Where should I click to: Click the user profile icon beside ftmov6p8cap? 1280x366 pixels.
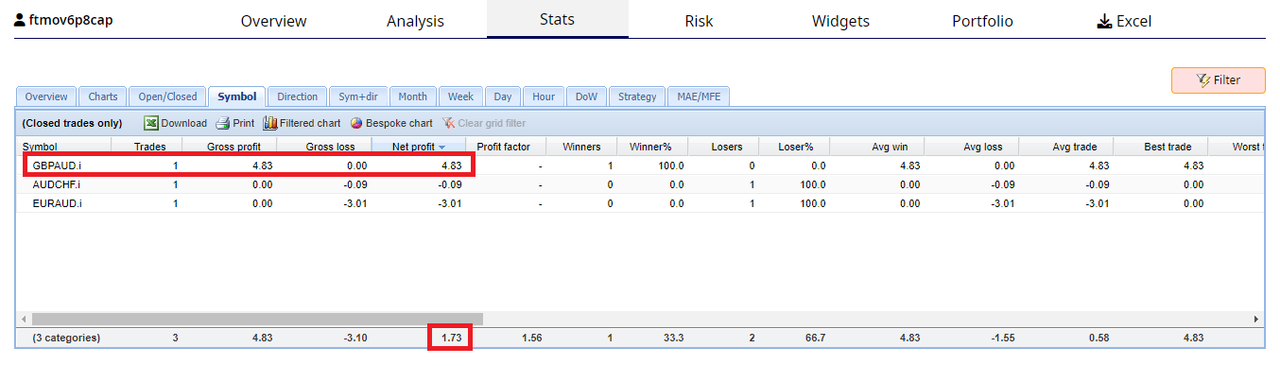coord(19,20)
